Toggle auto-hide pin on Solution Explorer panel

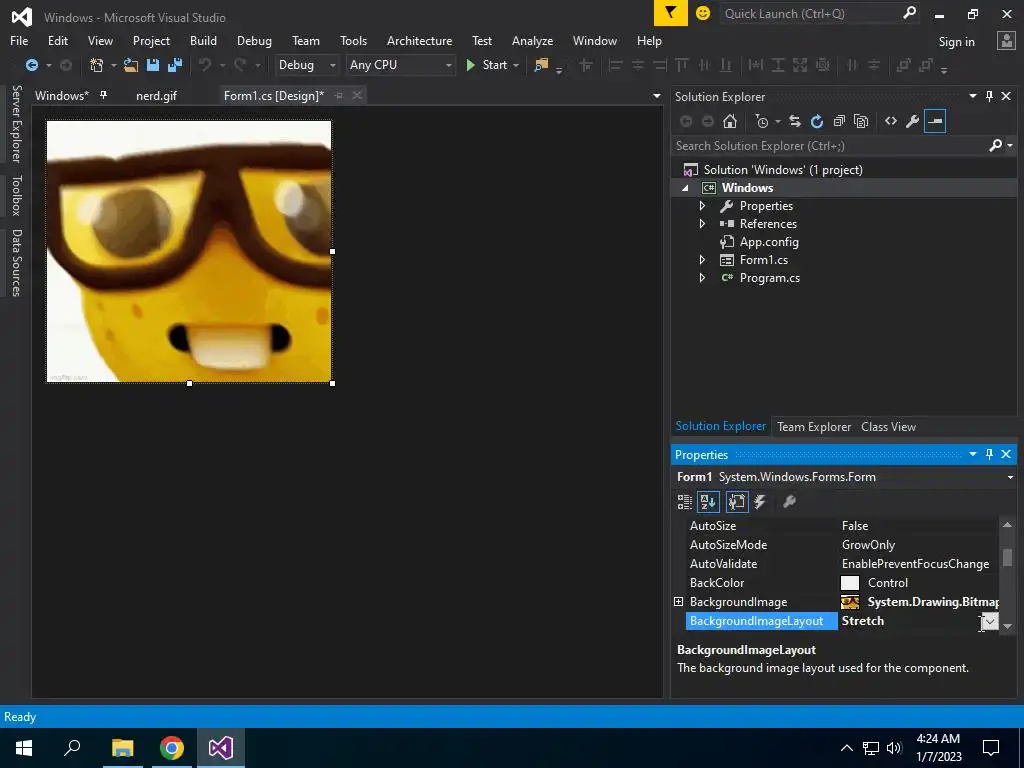point(989,96)
